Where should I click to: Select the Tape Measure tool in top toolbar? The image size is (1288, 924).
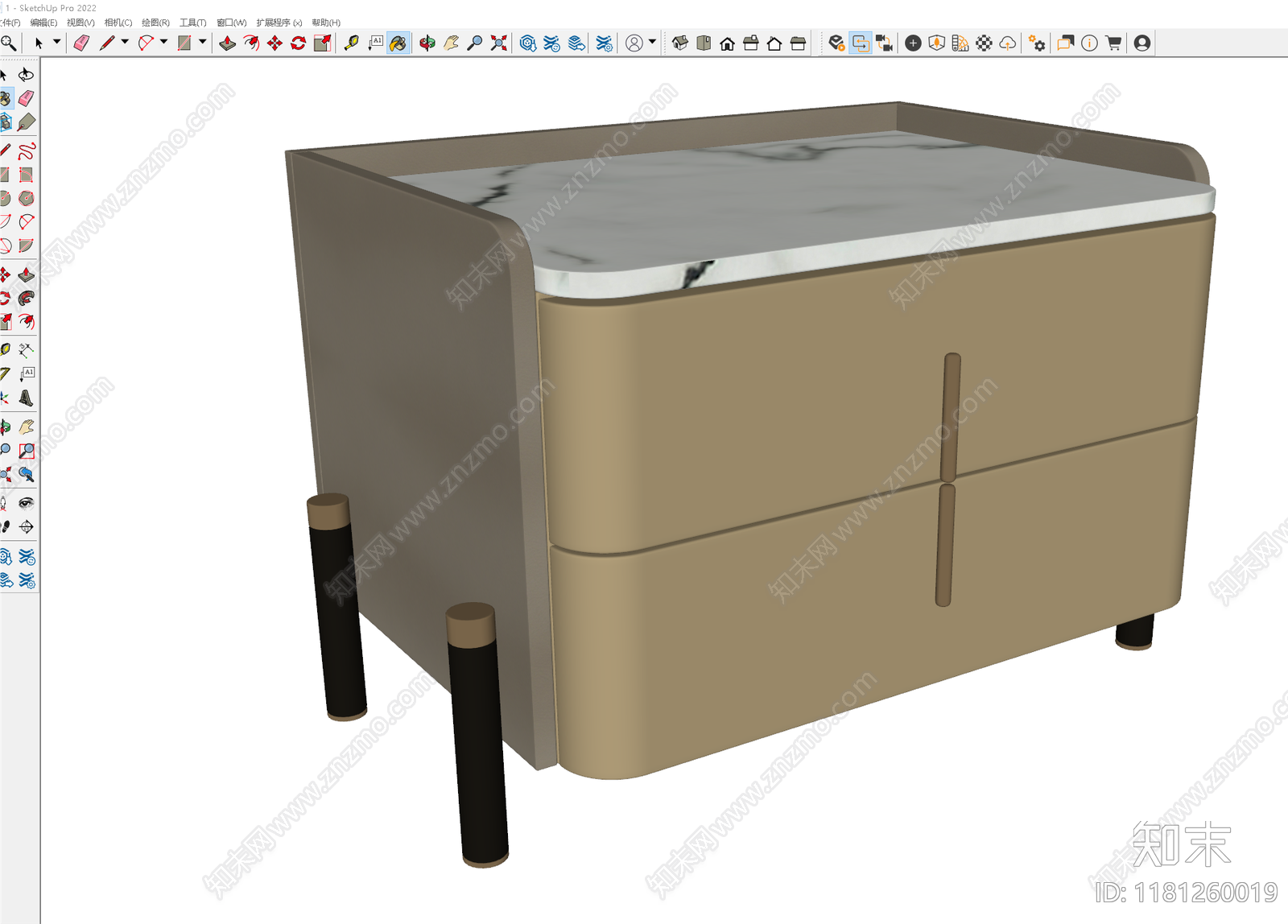click(x=352, y=43)
